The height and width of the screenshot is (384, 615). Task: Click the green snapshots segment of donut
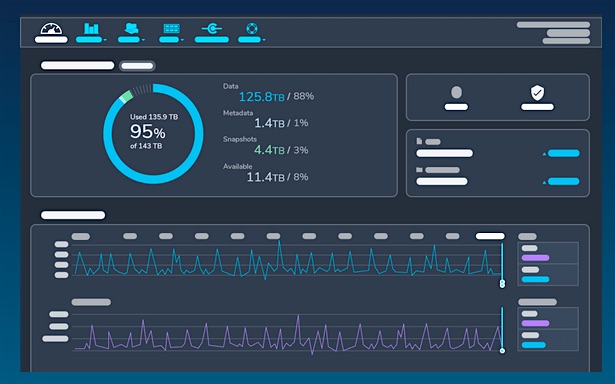(126, 96)
